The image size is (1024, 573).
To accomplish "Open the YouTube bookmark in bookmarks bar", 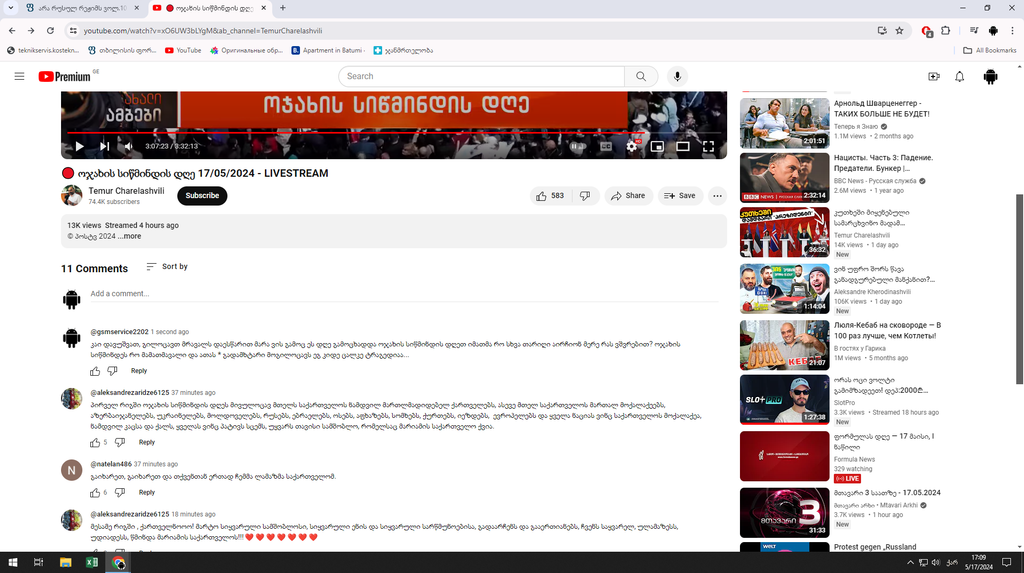I will [x=183, y=50].
